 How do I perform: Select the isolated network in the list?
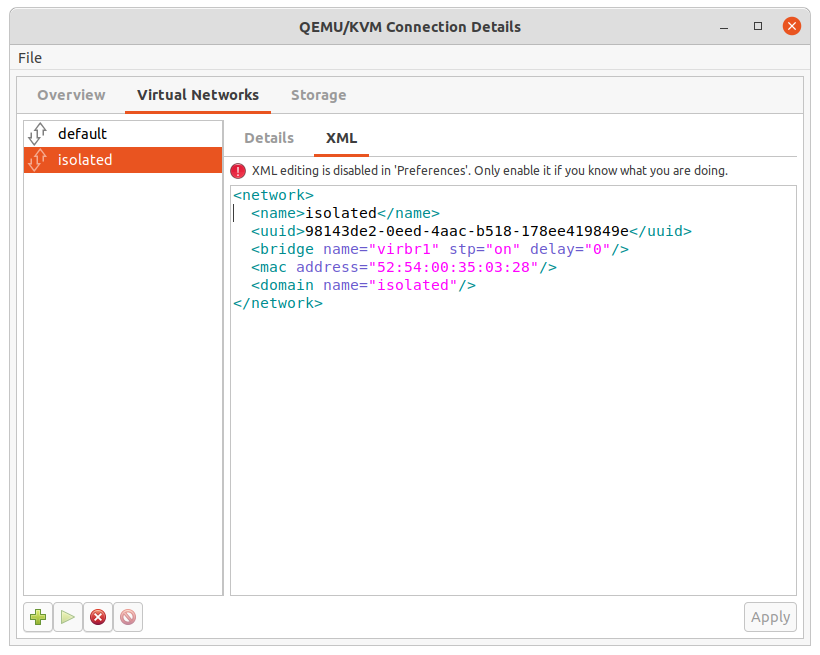[x=123, y=160]
